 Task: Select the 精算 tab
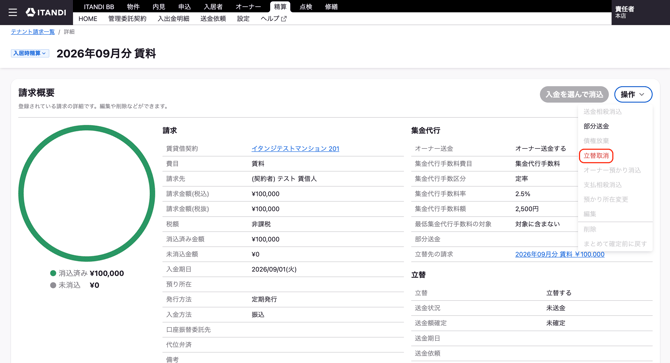coord(280,6)
